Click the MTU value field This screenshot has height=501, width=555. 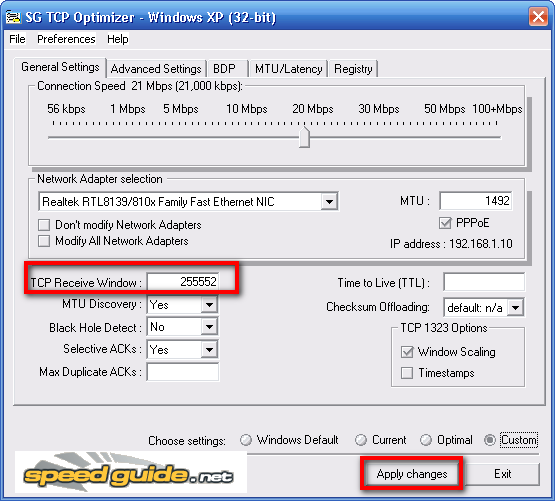(476, 201)
